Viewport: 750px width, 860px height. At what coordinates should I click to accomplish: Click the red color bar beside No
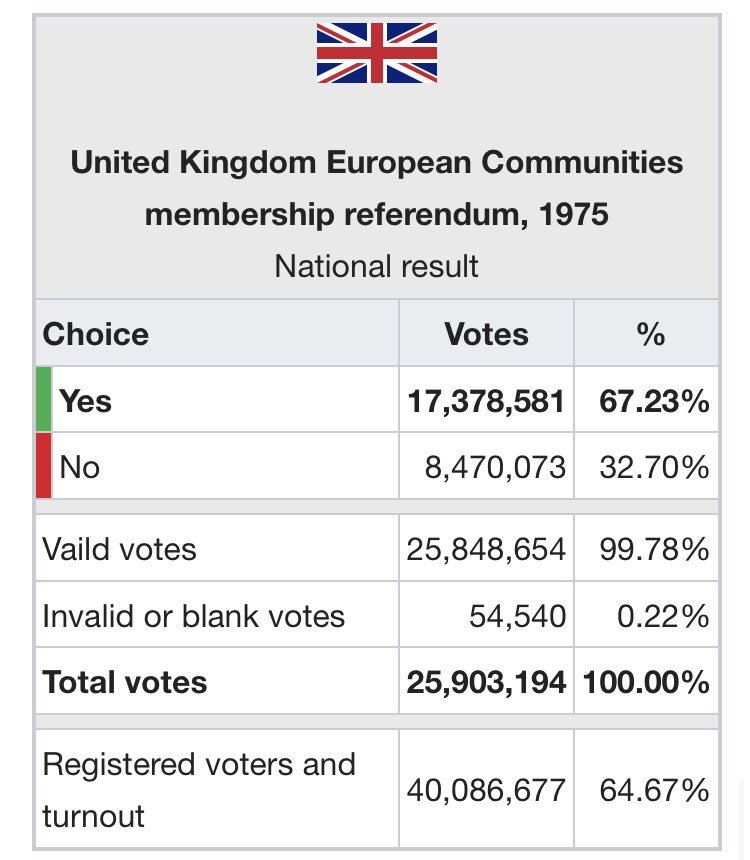coord(43,466)
